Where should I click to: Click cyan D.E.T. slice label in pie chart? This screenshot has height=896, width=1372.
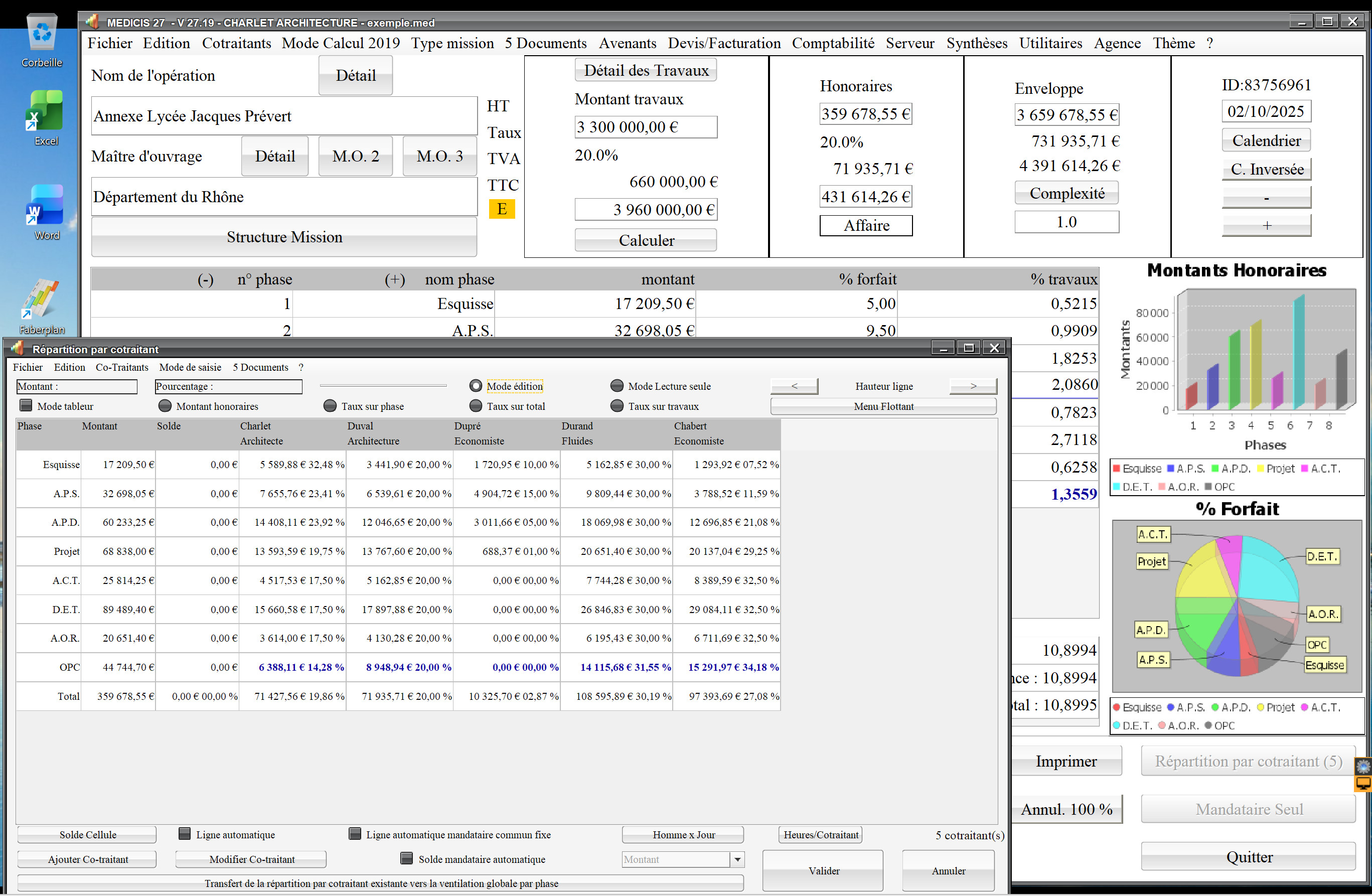(x=1322, y=556)
